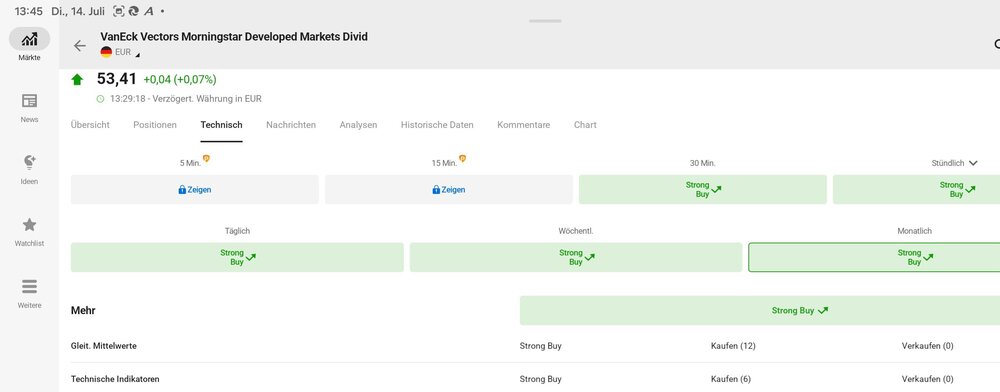Tap the Gleit. Mittelwerte row label
The width and height of the screenshot is (1000, 392).
point(104,346)
